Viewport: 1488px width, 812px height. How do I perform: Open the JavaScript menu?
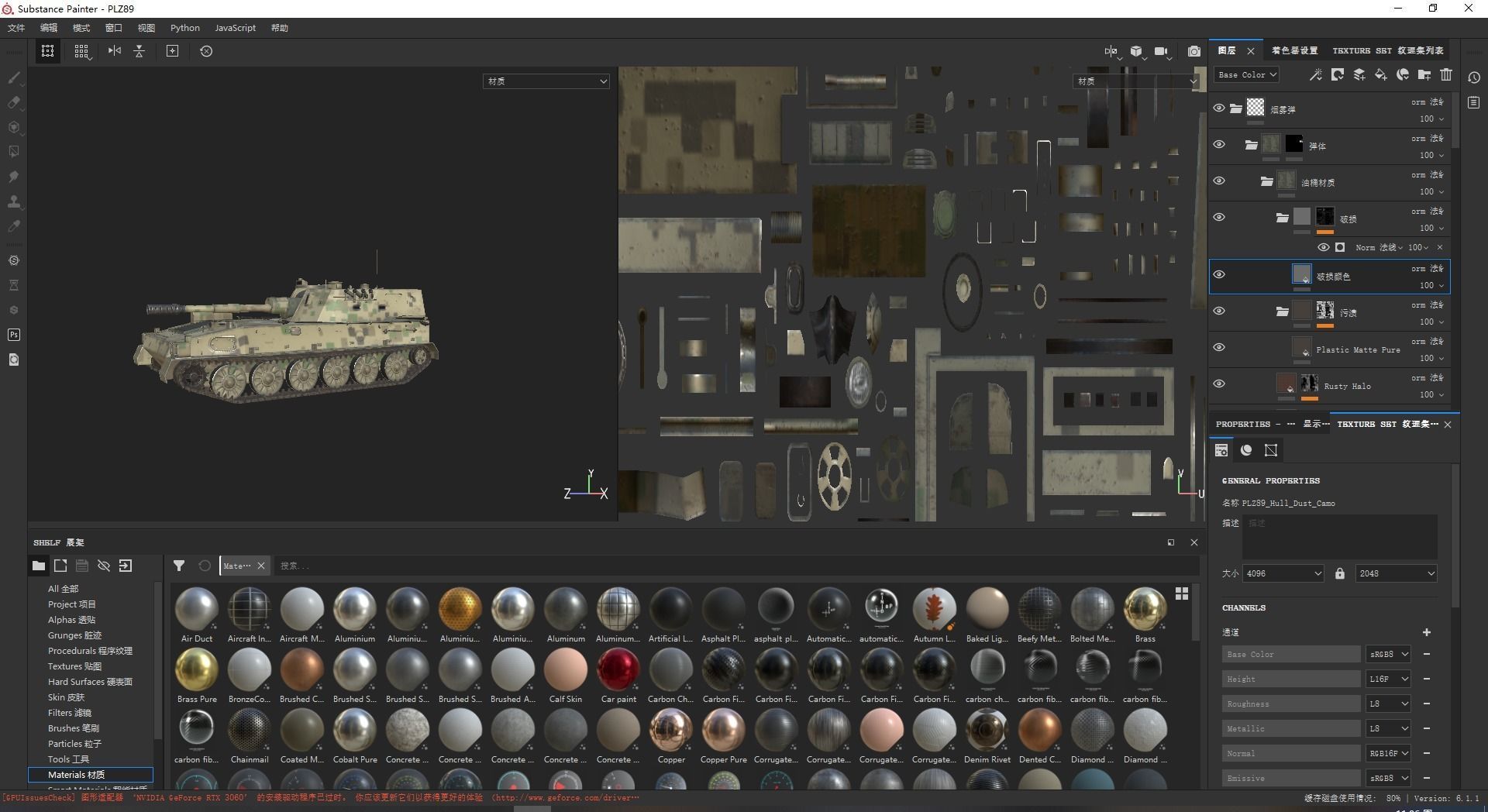click(x=235, y=28)
